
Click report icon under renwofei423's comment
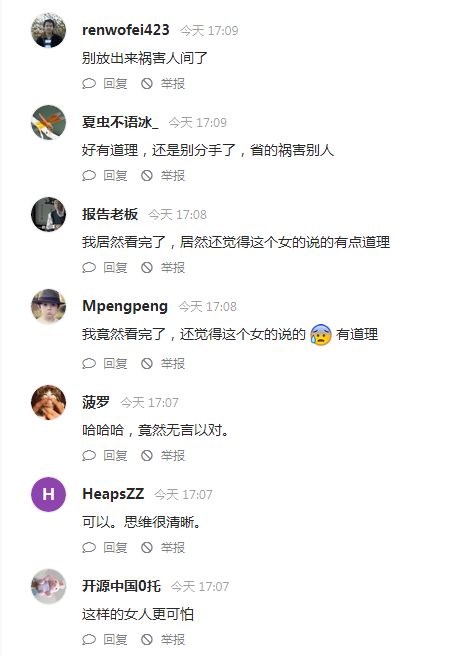(146, 84)
